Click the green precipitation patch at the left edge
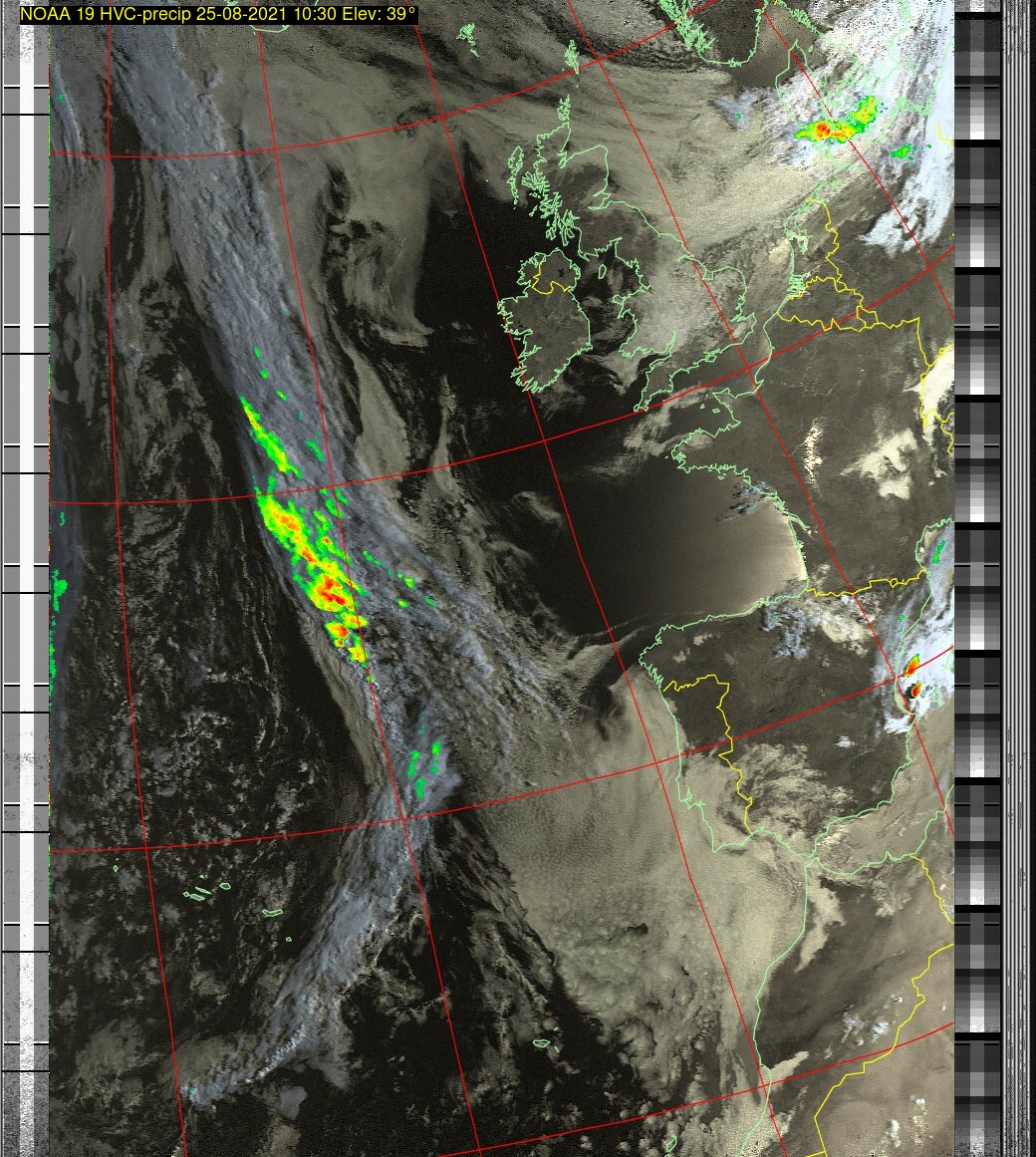 tap(59, 590)
